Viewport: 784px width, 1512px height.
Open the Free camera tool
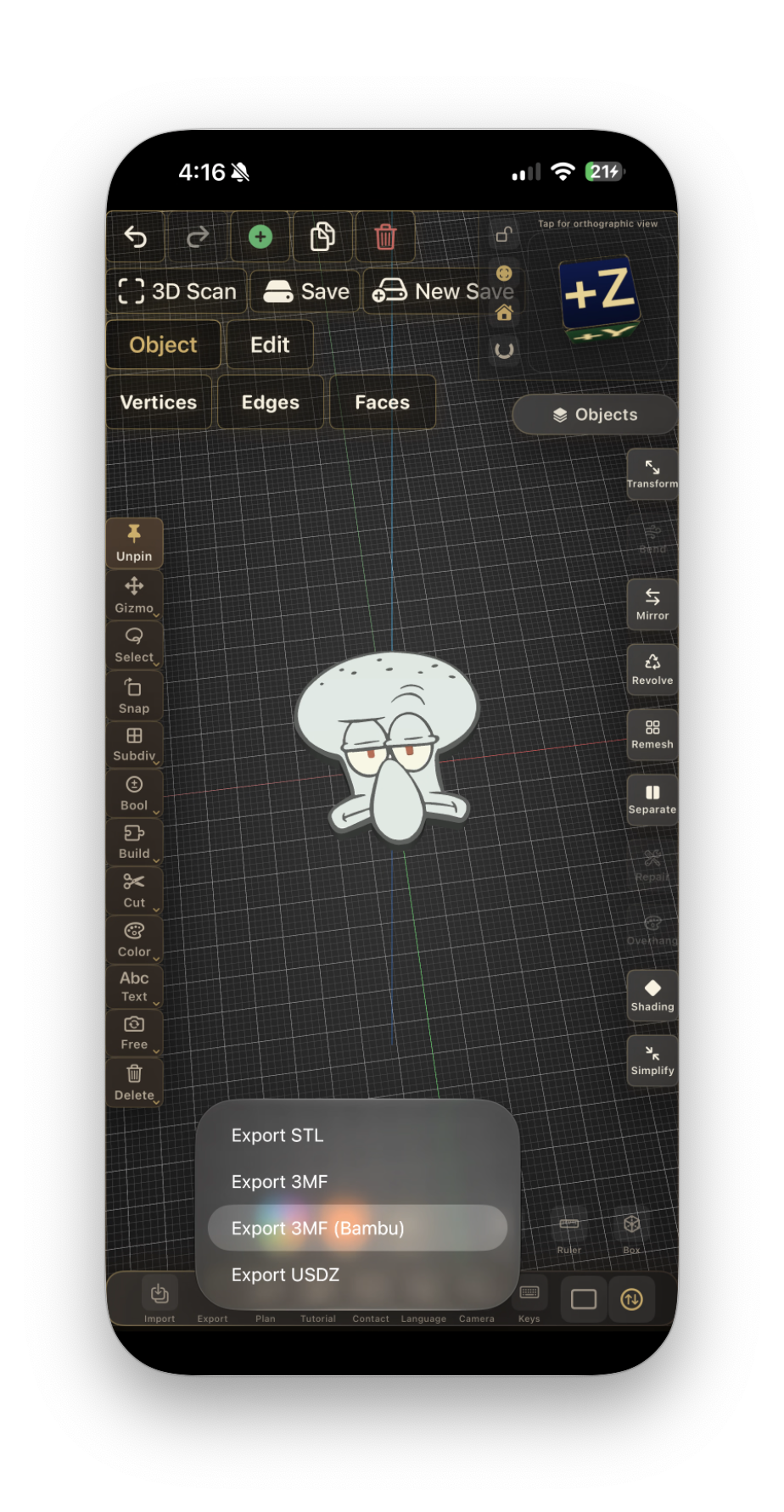pyautogui.click(x=134, y=1033)
